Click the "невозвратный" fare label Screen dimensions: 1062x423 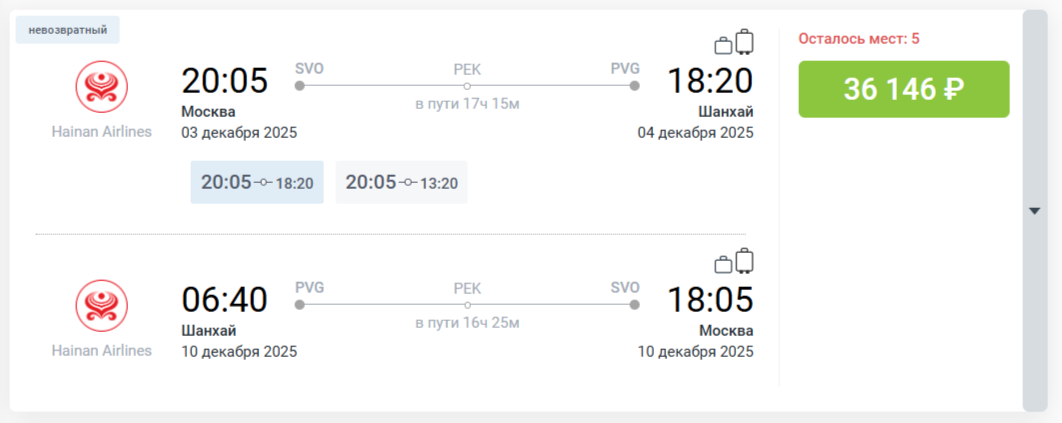click(68, 30)
